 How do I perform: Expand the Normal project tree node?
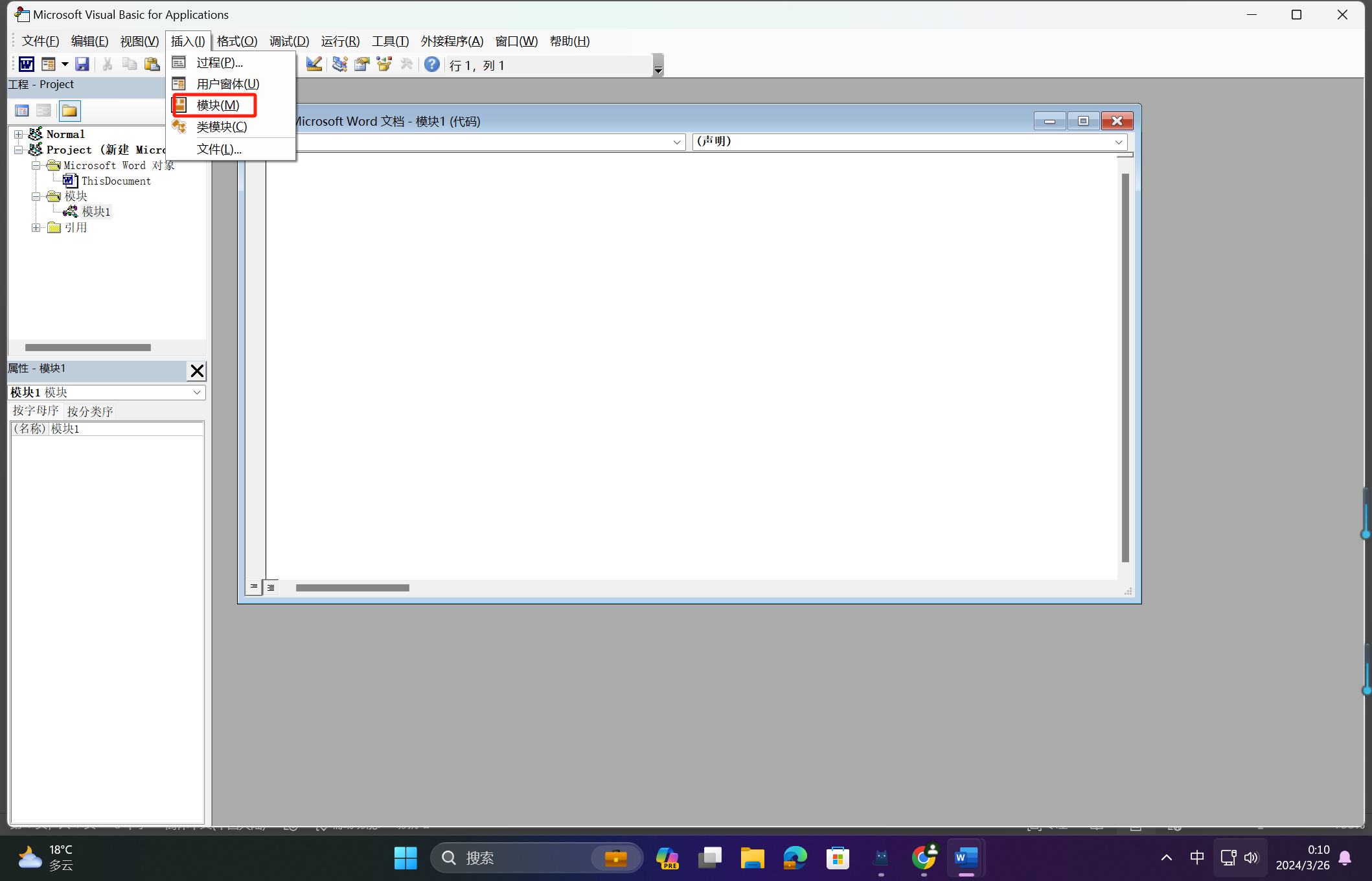coord(19,134)
